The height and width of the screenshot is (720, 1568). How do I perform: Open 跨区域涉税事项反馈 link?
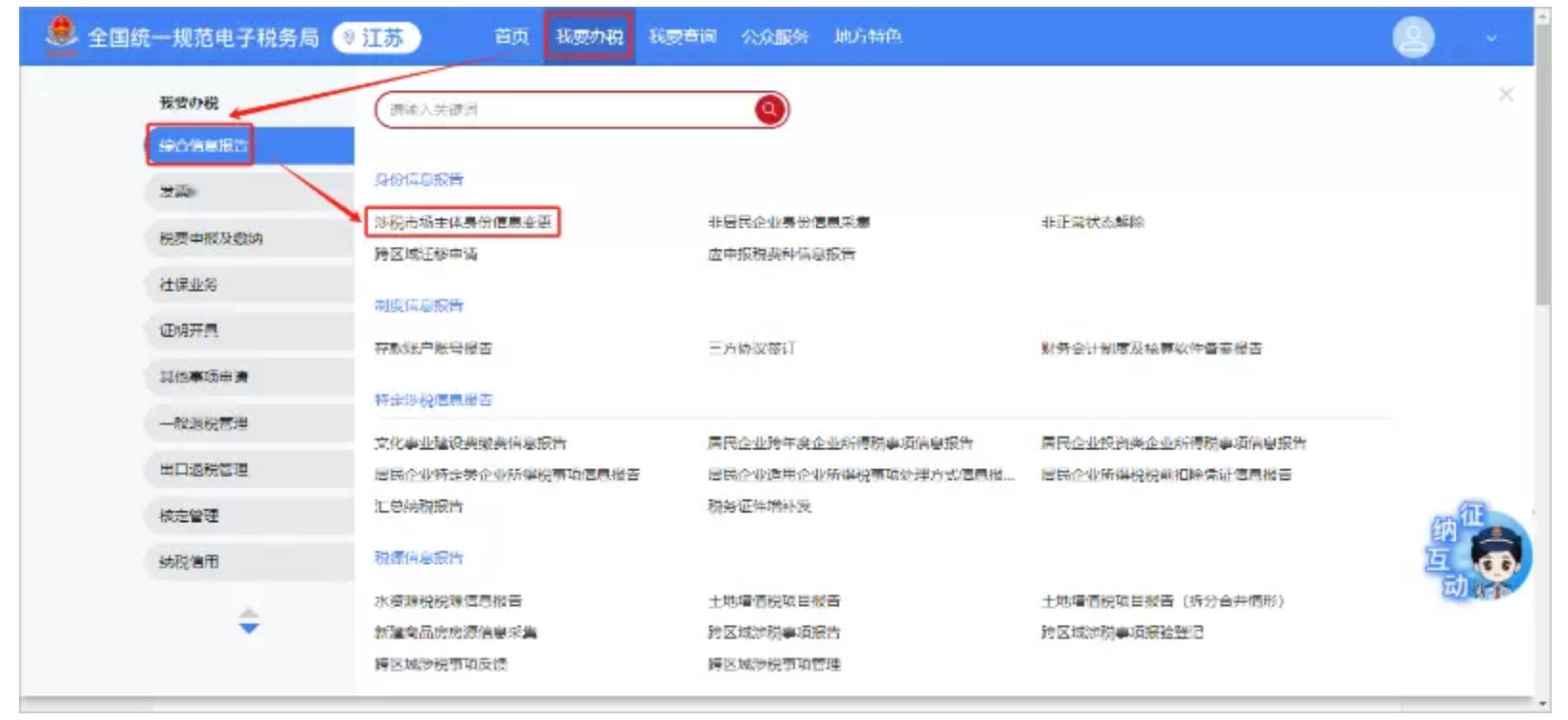click(441, 664)
